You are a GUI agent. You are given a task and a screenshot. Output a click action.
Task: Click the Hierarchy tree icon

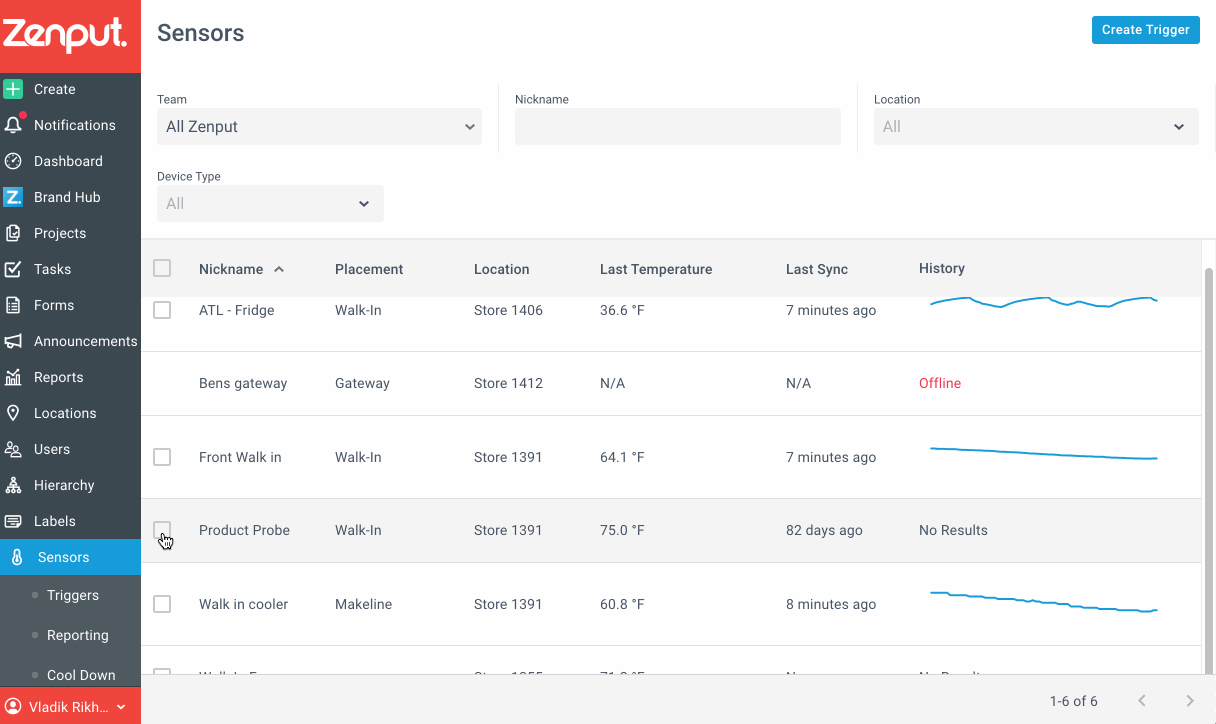click(13, 485)
